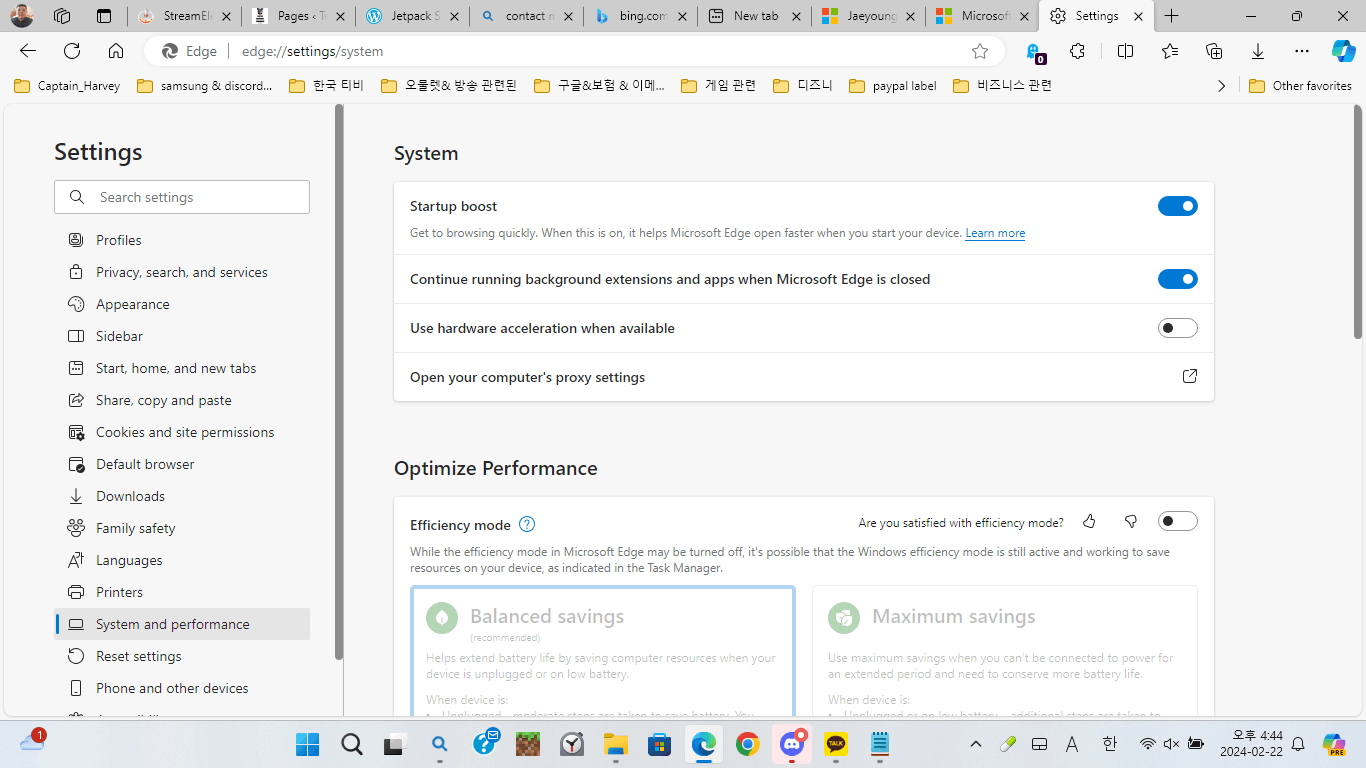The image size is (1366, 768).
Task: Open your computer's proxy settings
Action: click(x=804, y=377)
